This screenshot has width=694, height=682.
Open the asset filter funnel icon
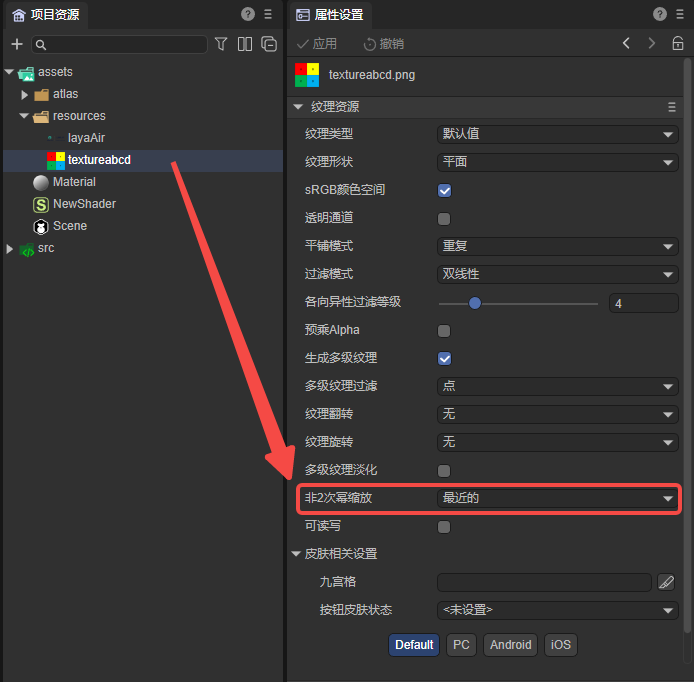point(221,44)
